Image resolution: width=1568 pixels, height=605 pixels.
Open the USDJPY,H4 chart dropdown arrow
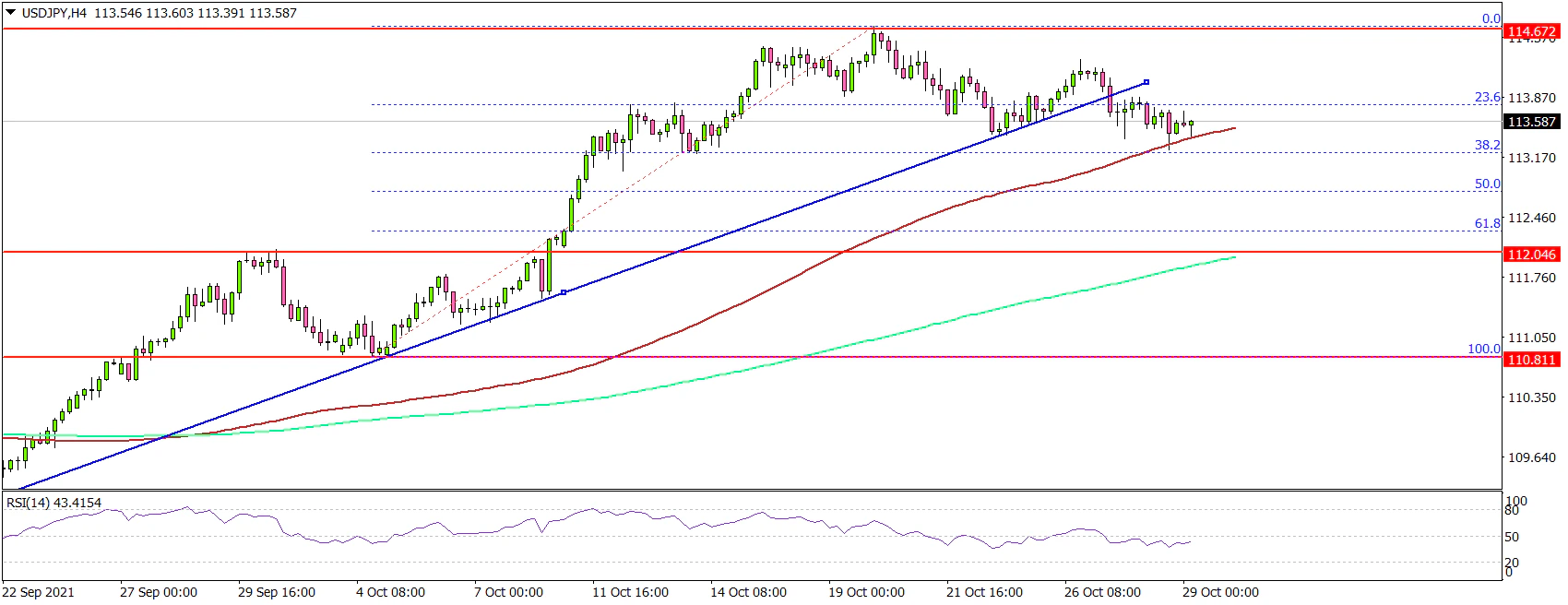pos(10,14)
